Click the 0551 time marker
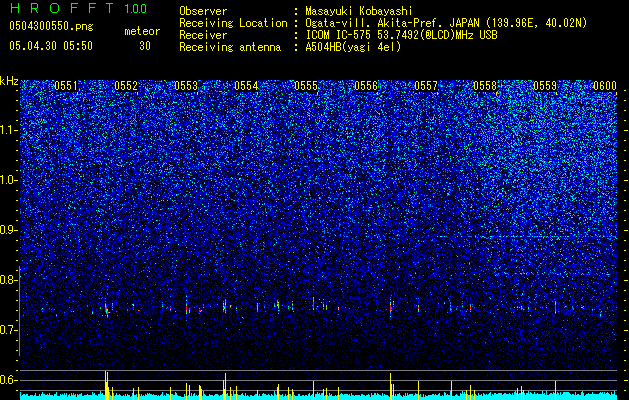The height and width of the screenshot is (400, 629). [x=66, y=86]
